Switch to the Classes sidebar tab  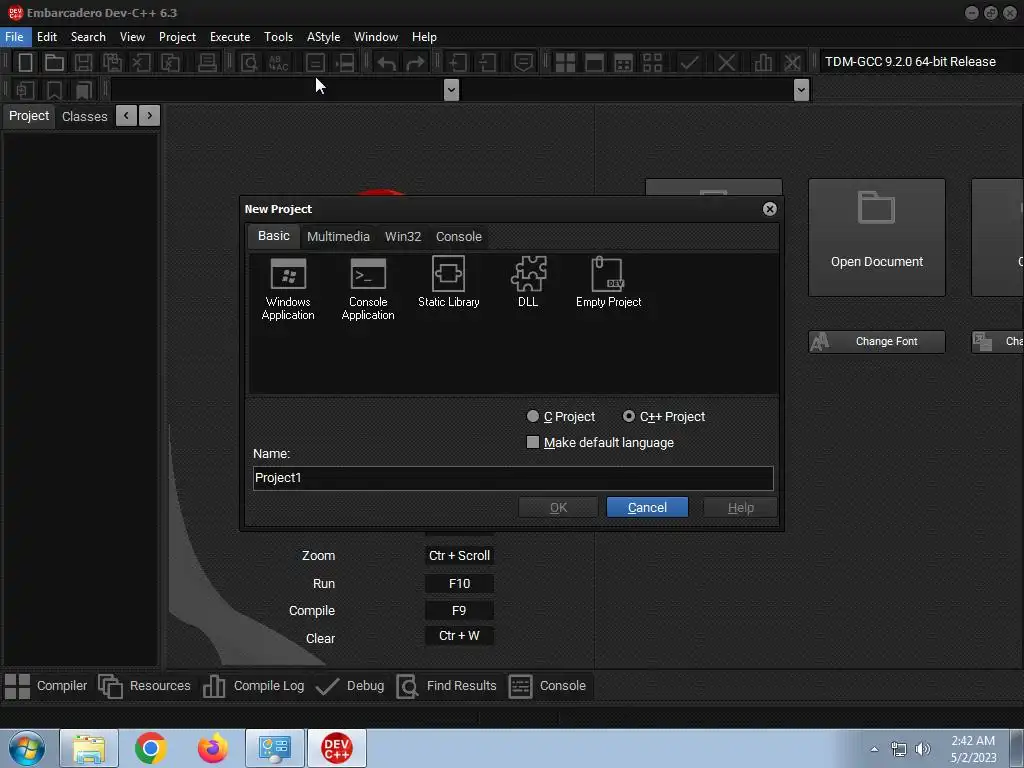(x=85, y=116)
